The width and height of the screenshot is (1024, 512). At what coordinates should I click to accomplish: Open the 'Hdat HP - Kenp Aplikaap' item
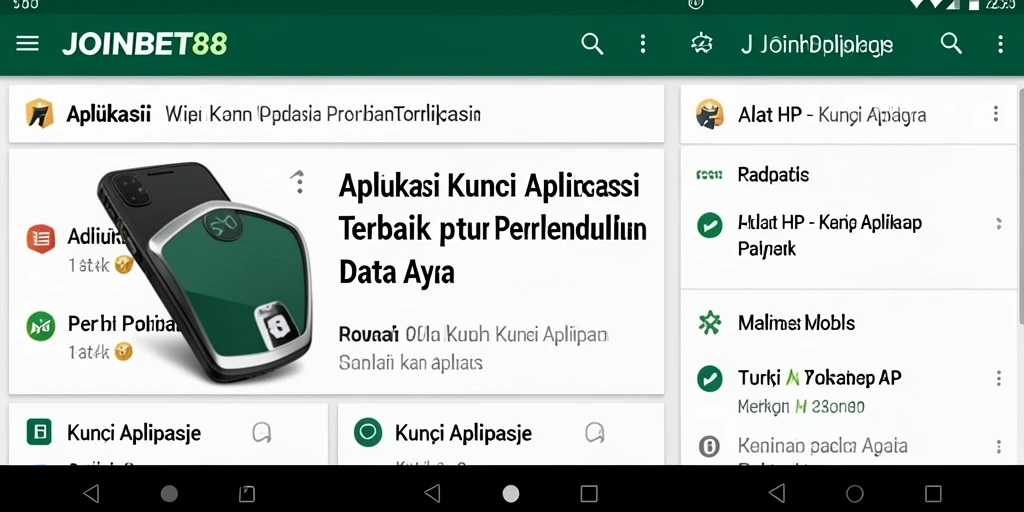829,235
